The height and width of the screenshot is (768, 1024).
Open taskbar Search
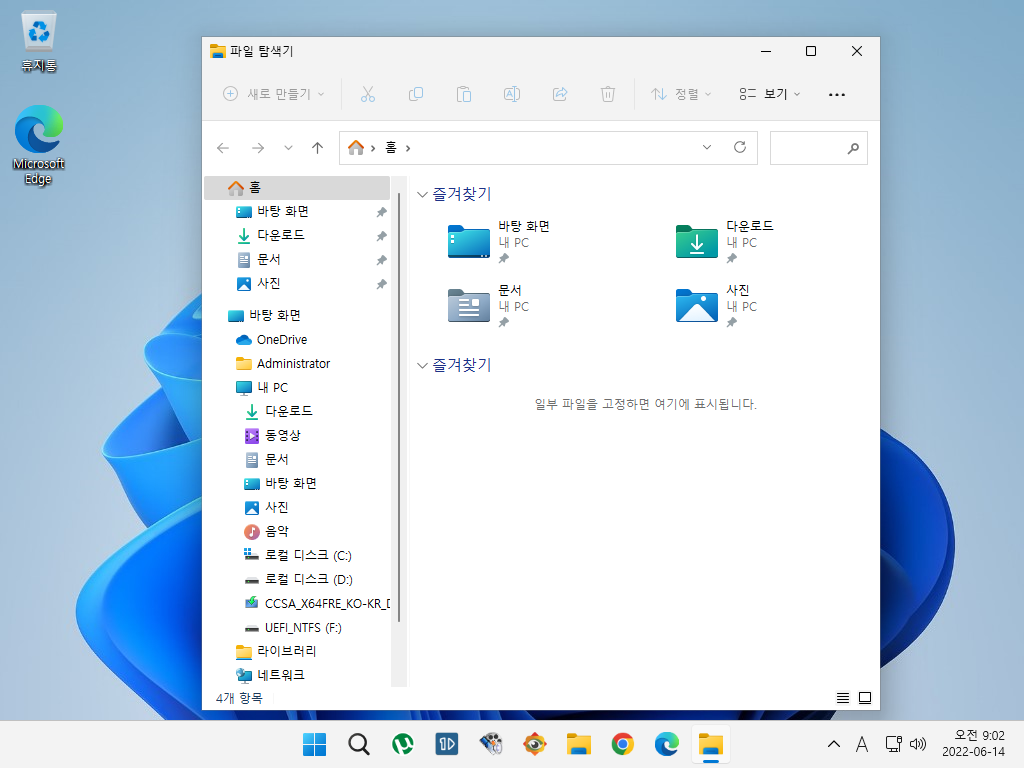coord(359,744)
